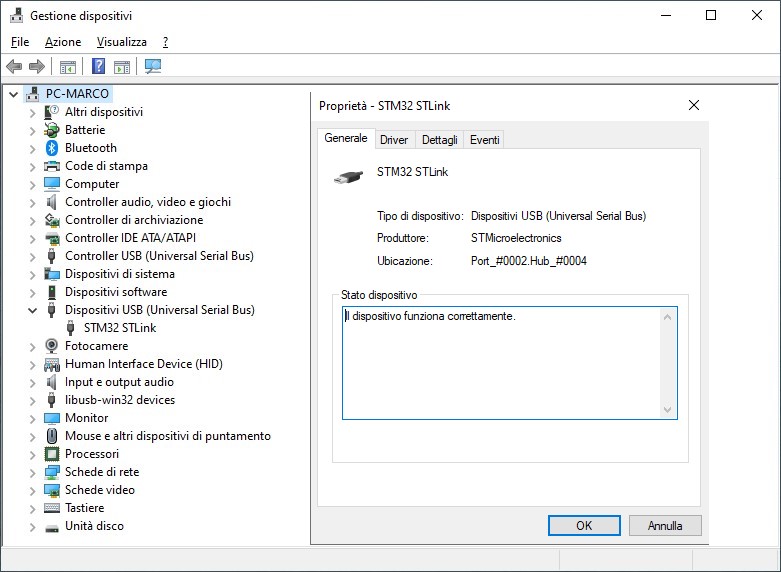The width and height of the screenshot is (781, 572).
Task: Click the Batterie category icon
Action: pyautogui.click(x=52, y=130)
